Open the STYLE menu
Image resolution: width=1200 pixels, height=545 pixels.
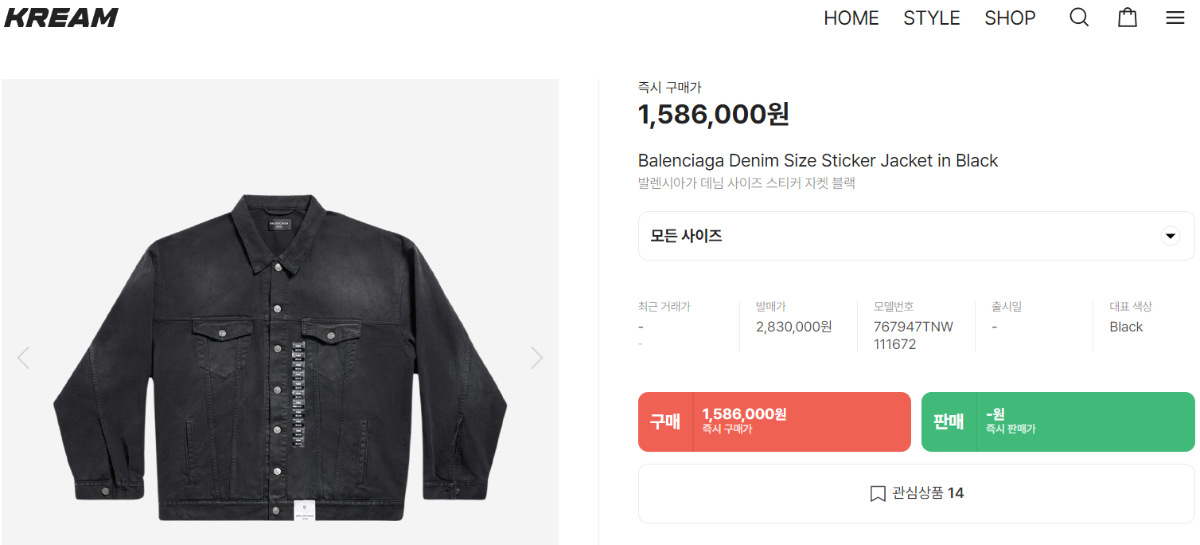[931, 18]
